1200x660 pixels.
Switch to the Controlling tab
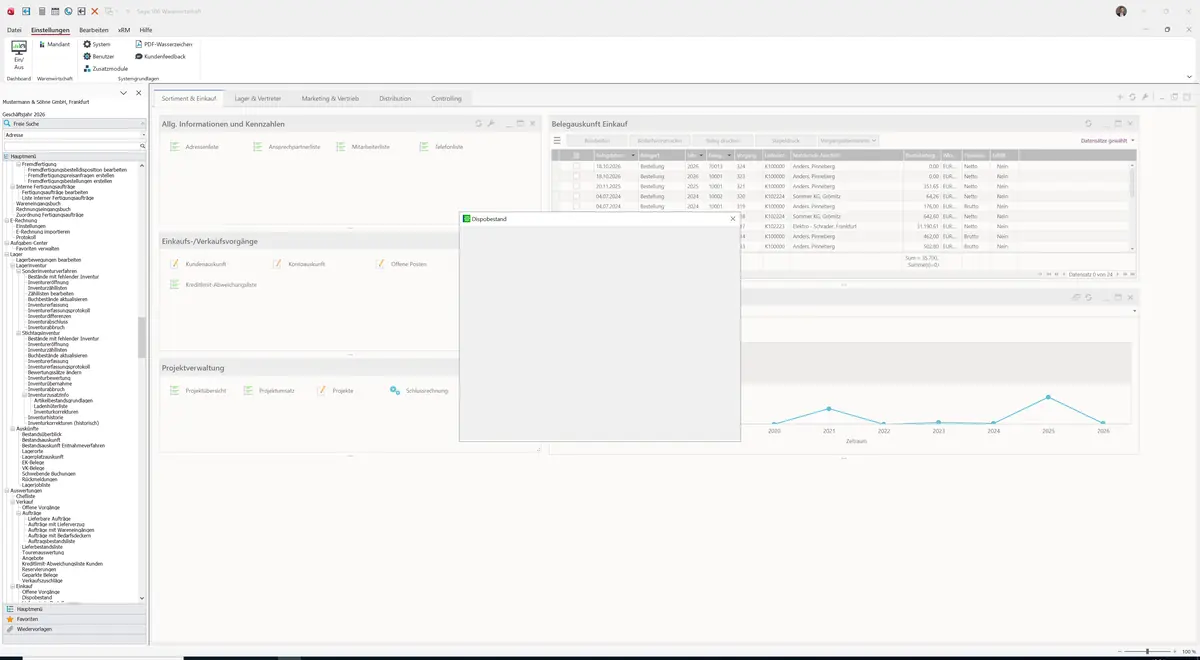coord(447,99)
